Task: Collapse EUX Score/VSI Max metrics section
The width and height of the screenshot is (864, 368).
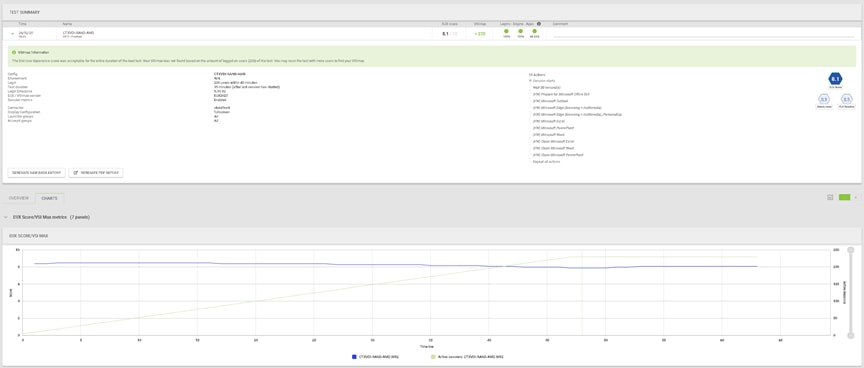Action: (6, 217)
